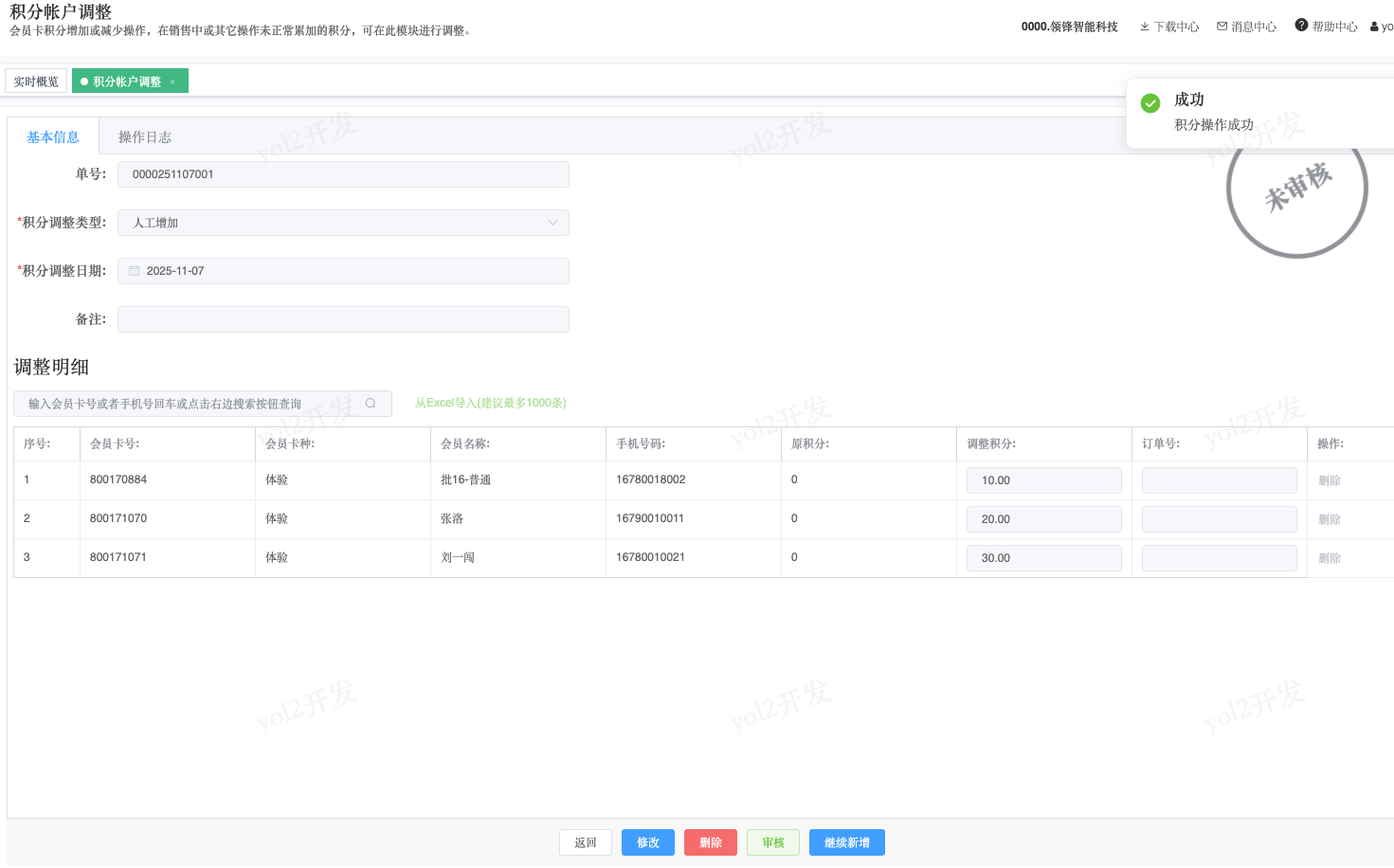Image resolution: width=1394 pixels, height=868 pixels.
Task: Click member card number 800171070
Action: coord(118,518)
